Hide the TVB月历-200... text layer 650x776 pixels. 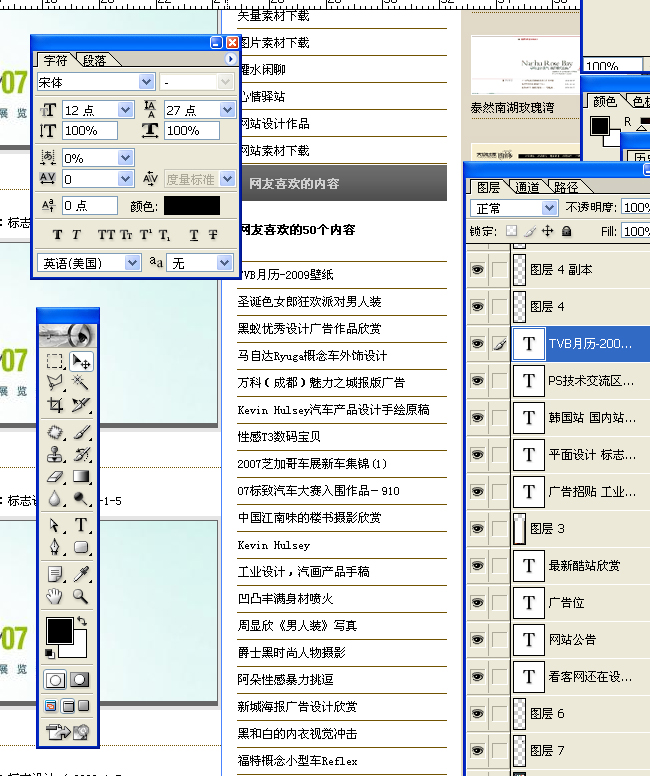click(x=477, y=343)
